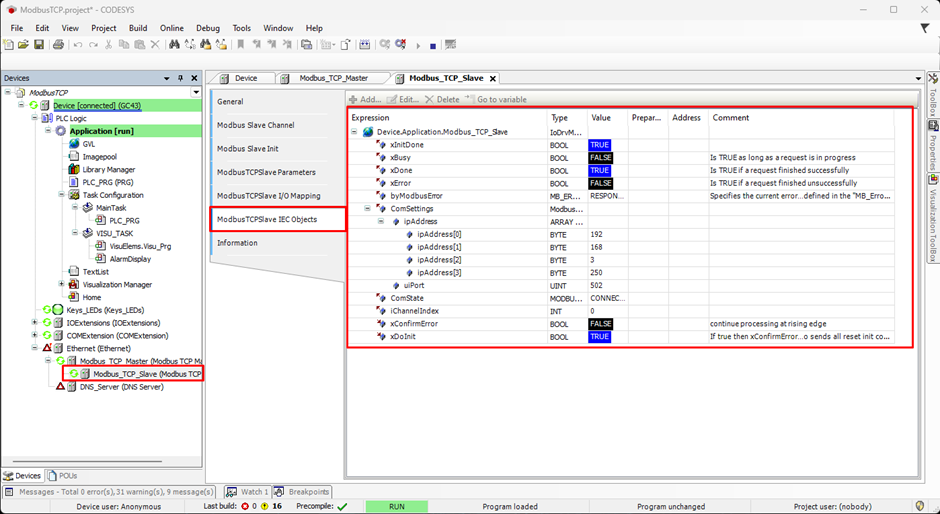Open ModbusTCPSlave I/O Mapping page

[x=269, y=196]
